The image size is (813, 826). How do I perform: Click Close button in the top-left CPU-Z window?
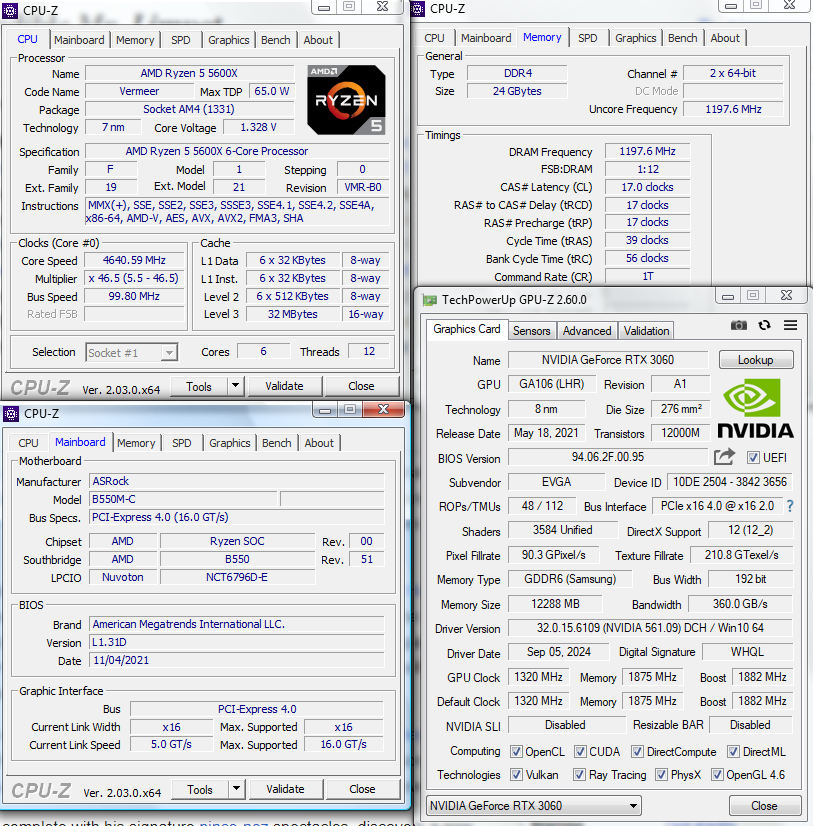tap(361, 386)
